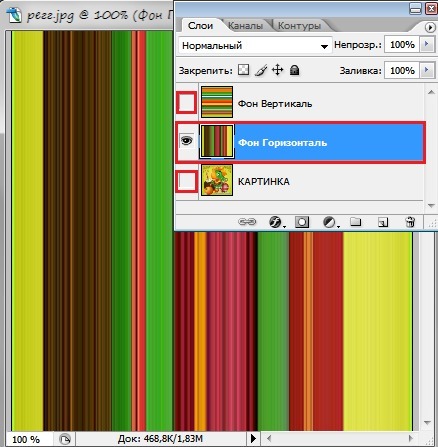Create a new layer
Image resolution: width=438 pixels, height=447 pixels.
click(x=383, y=222)
